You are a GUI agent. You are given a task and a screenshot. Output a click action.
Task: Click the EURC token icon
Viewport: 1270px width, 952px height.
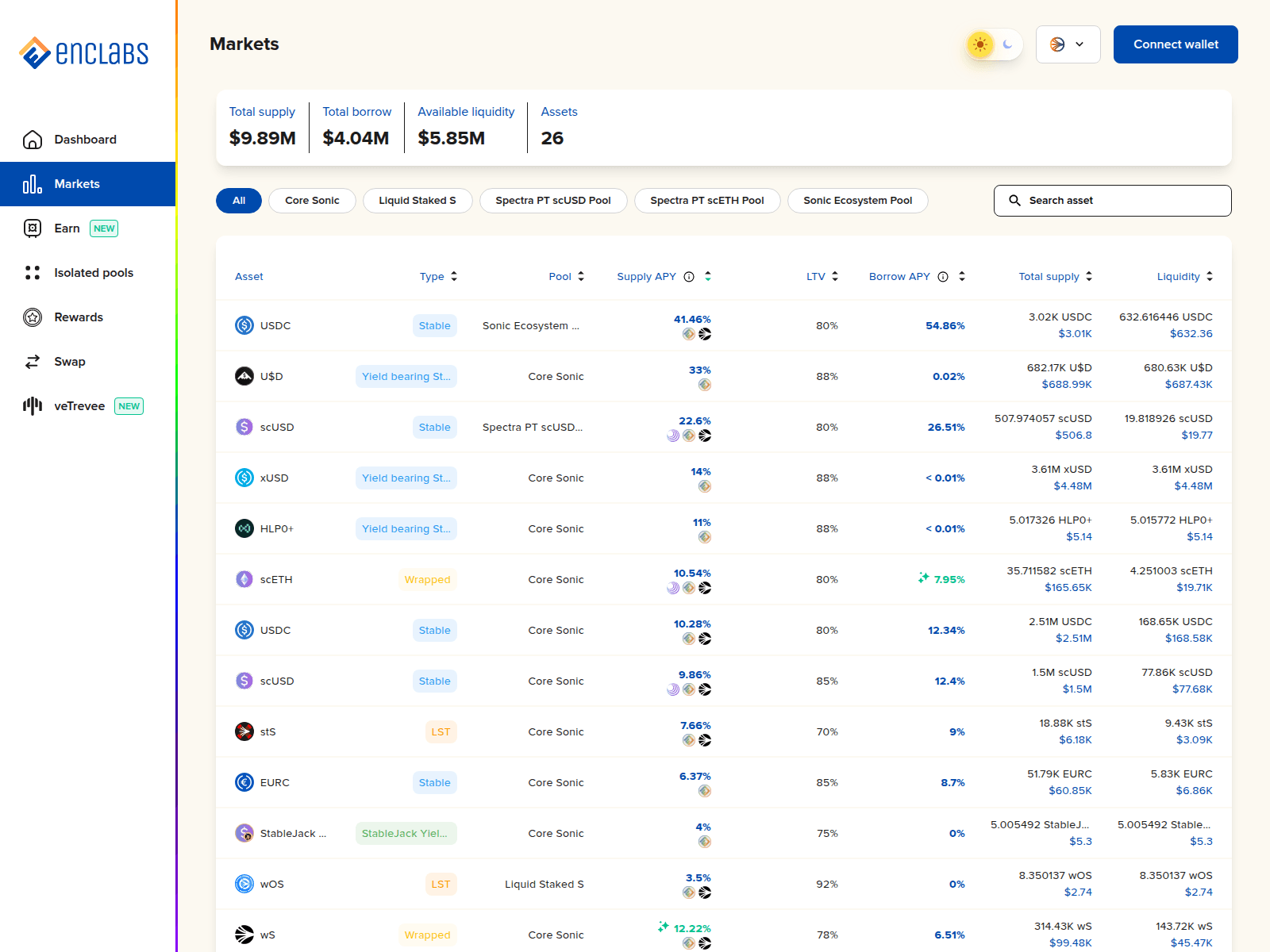[244, 782]
